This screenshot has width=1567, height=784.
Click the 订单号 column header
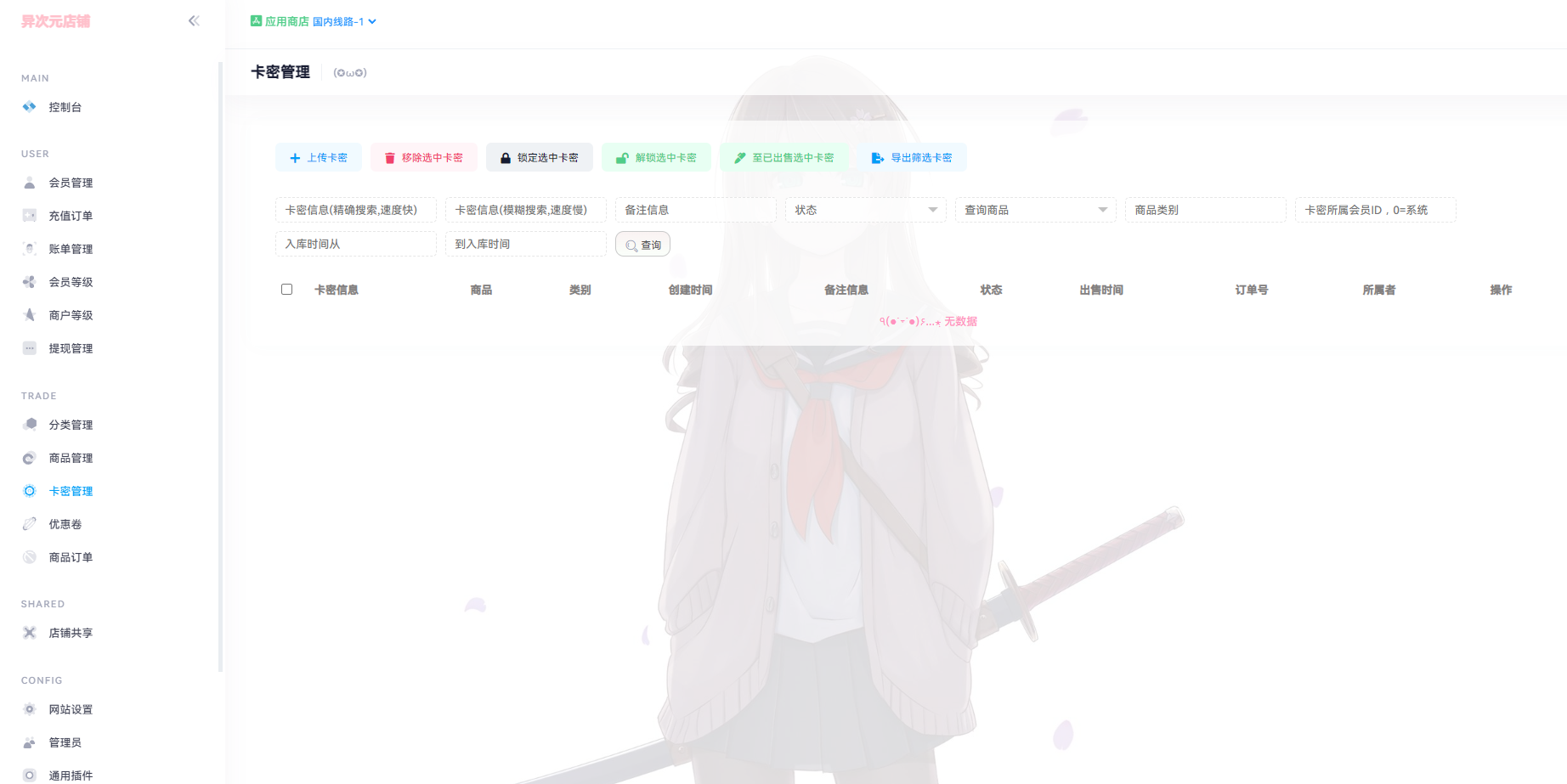pyautogui.click(x=1252, y=290)
